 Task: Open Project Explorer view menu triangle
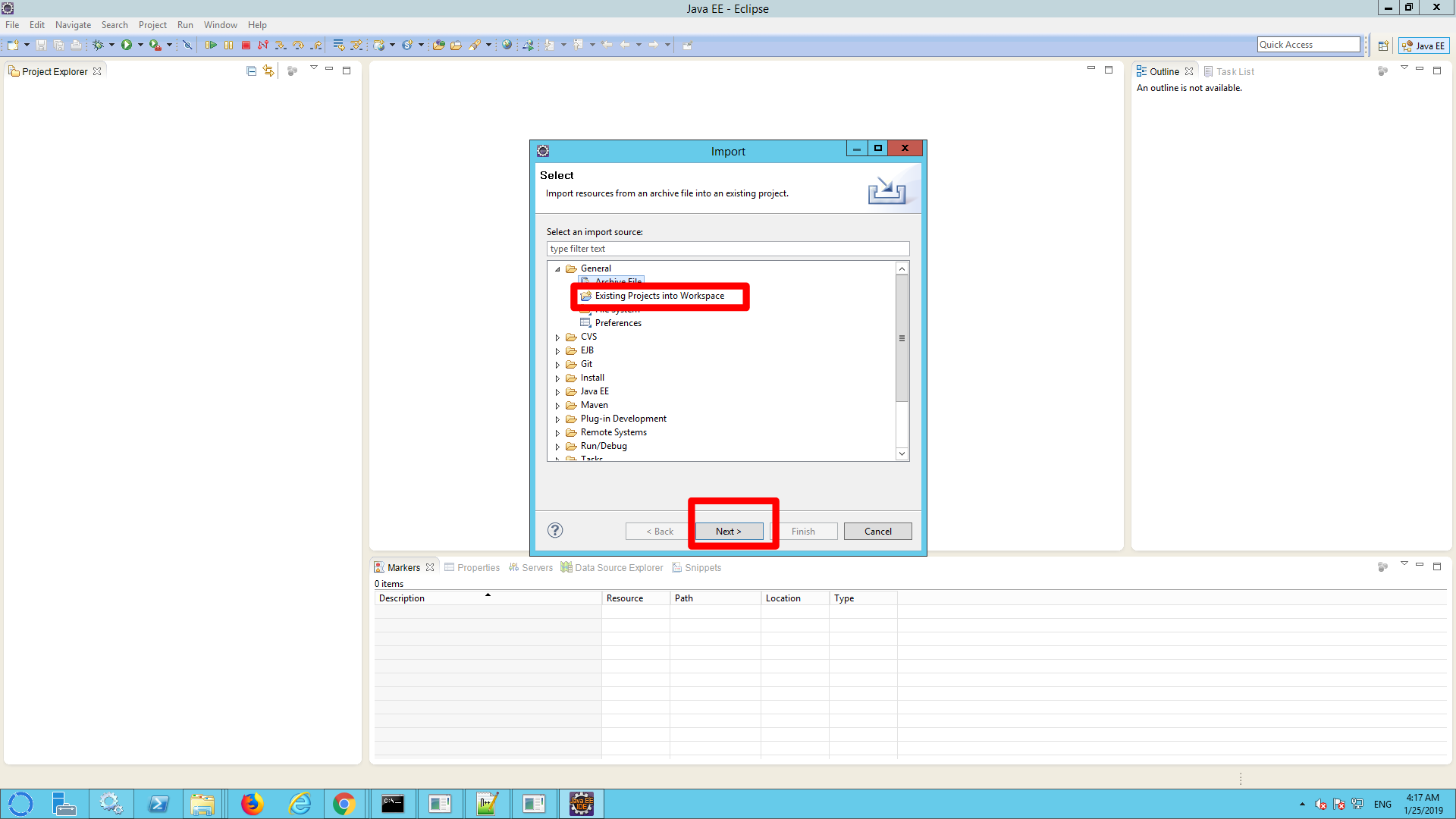(x=313, y=68)
